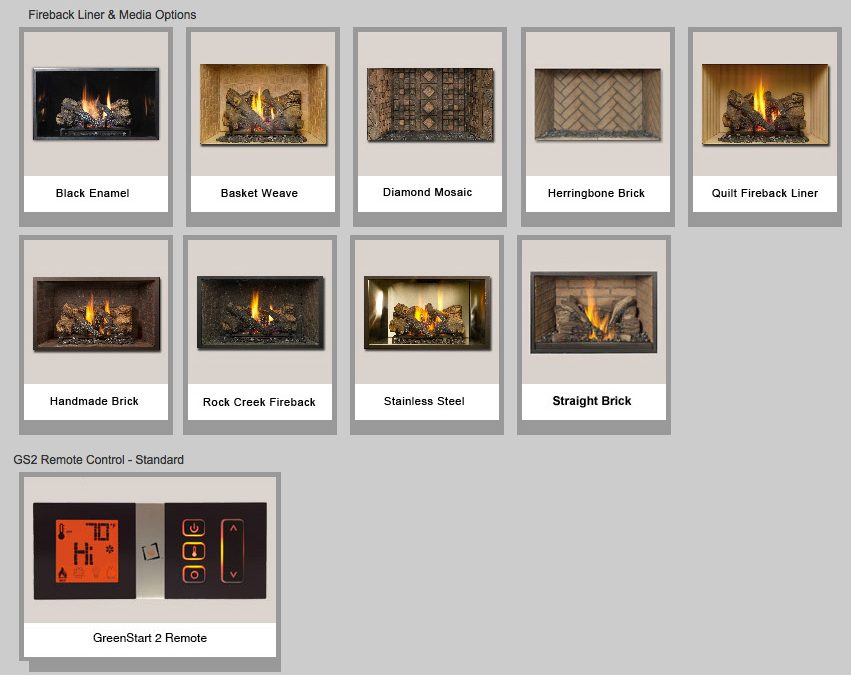This screenshot has height=675, width=851.
Task: Click the power icon on the remote
Action: (194, 527)
